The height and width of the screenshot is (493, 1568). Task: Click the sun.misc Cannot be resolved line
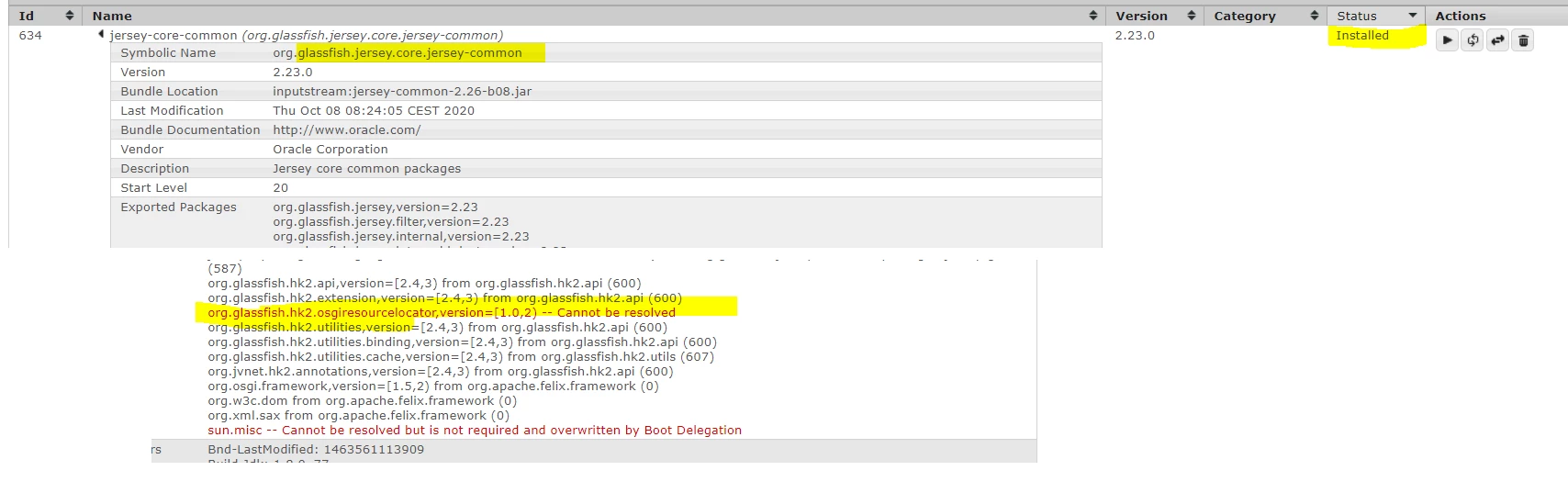[x=475, y=430]
